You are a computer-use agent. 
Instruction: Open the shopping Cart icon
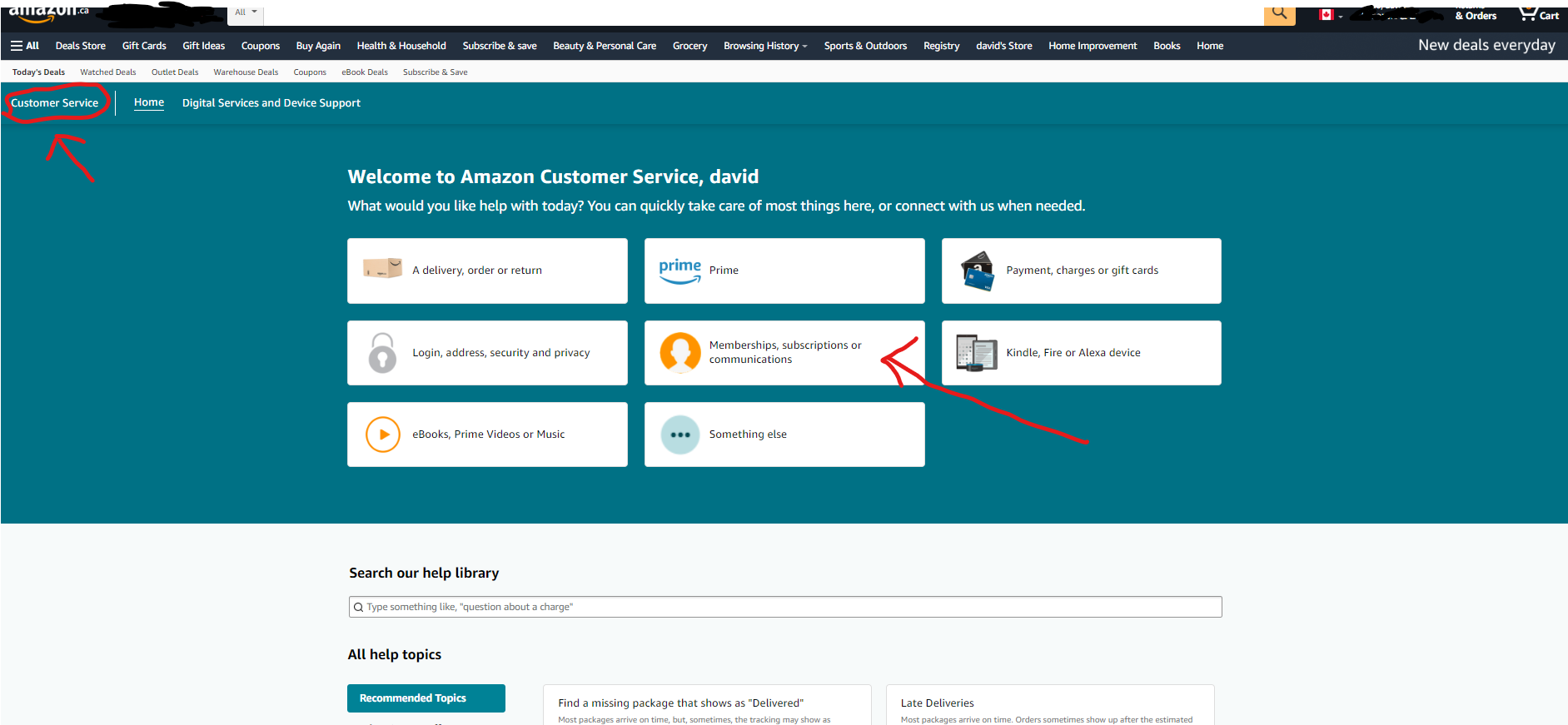[x=1538, y=13]
